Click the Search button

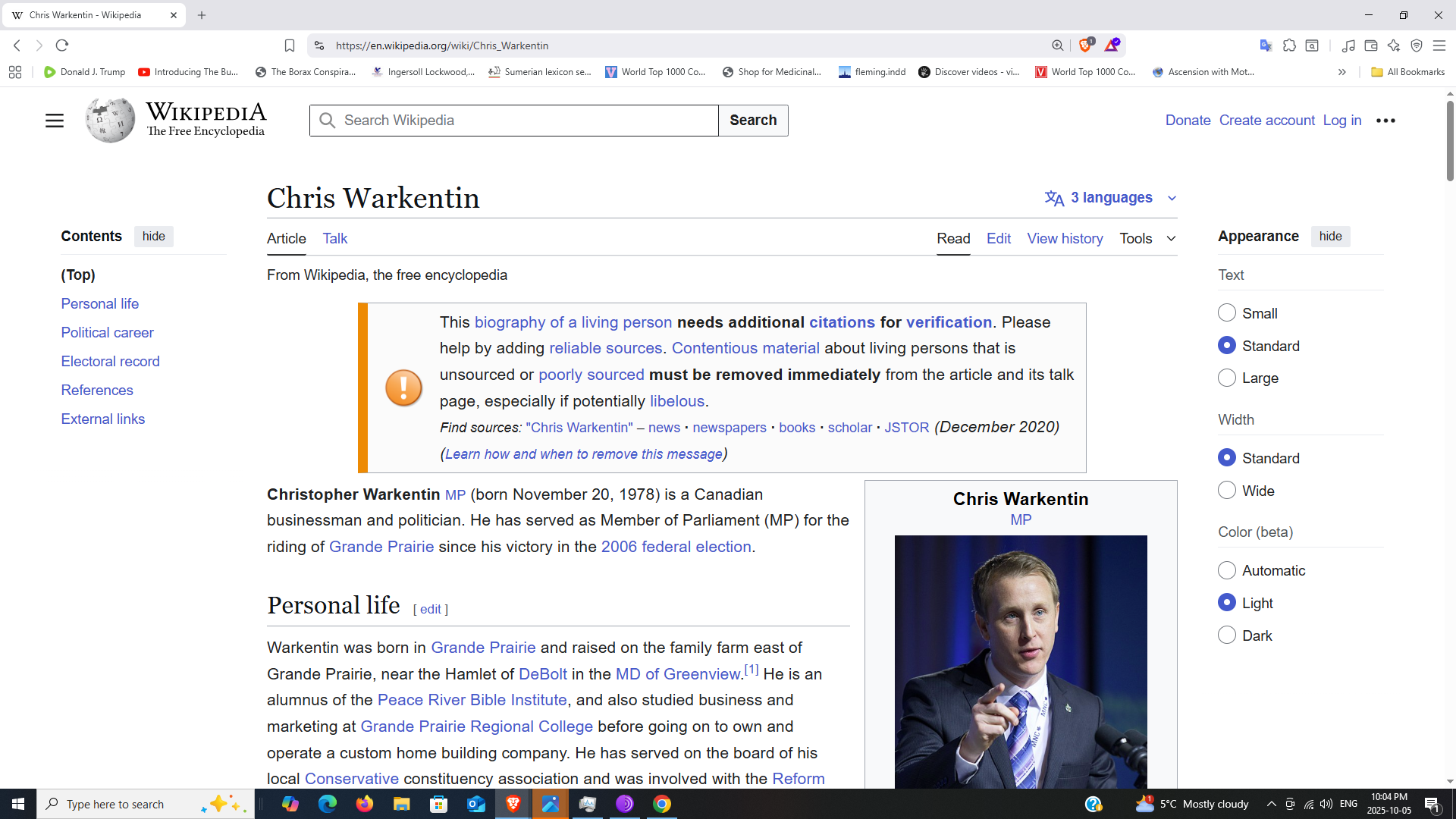pos(752,121)
